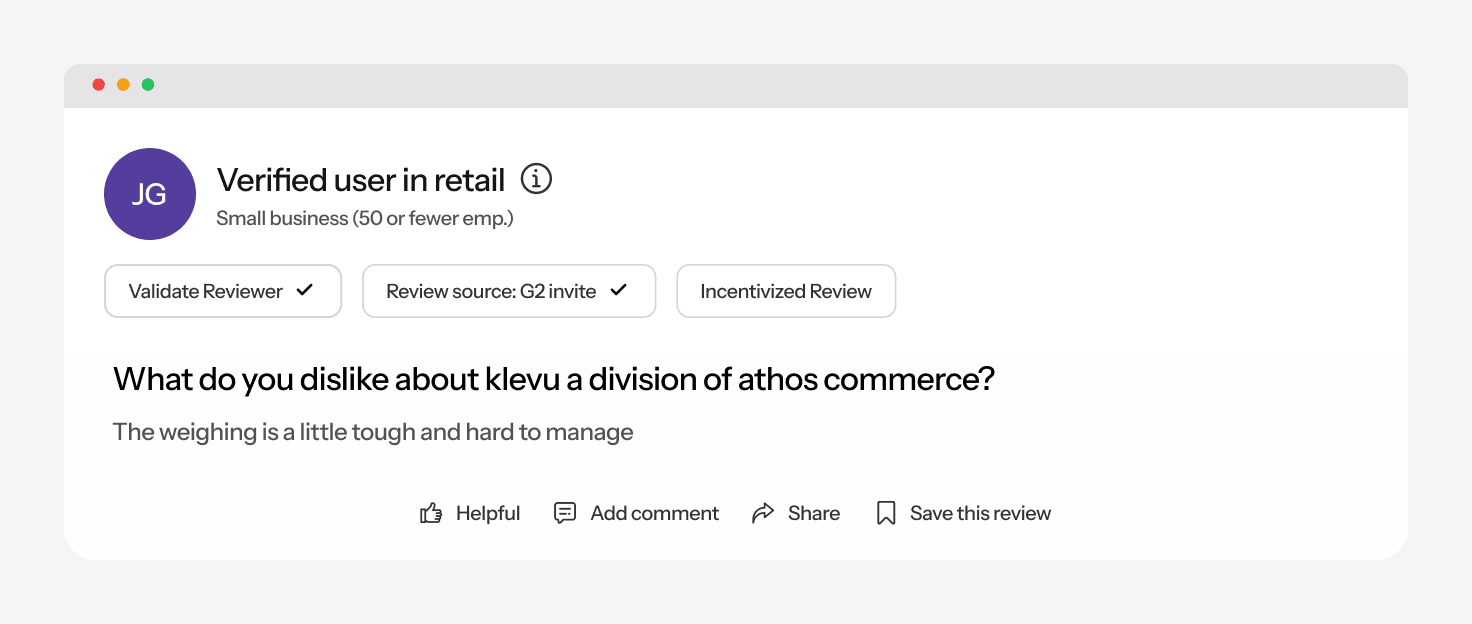
Task: Click the Add comment speech bubble icon
Action: click(x=565, y=513)
